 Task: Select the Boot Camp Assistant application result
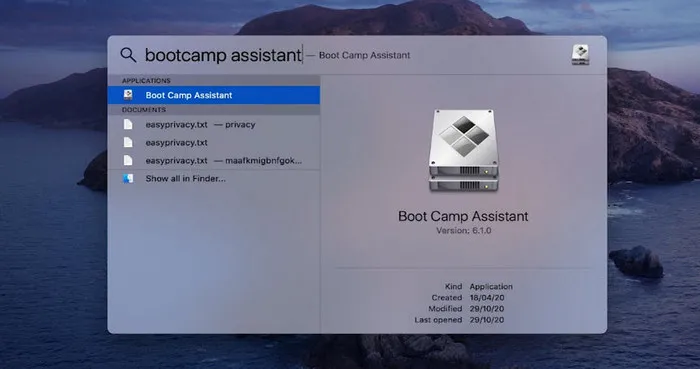click(214, 95)
